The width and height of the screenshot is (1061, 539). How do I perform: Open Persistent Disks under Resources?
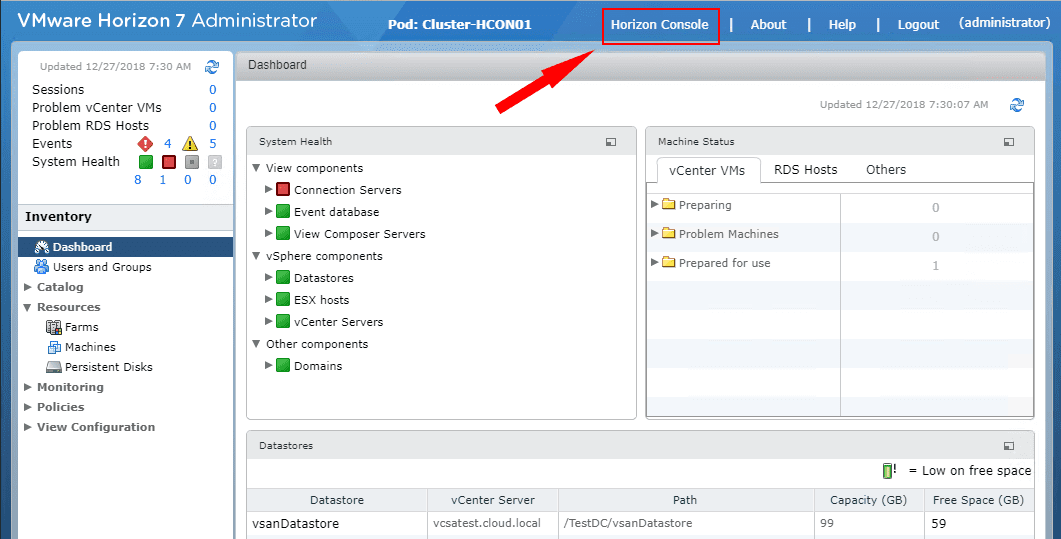coord(108,367)
